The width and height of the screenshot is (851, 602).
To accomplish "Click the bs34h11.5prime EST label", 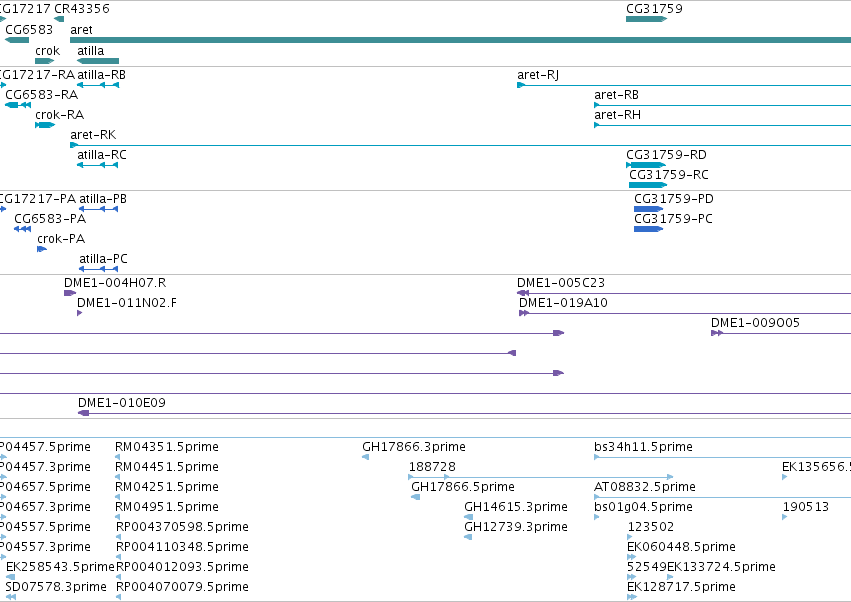I will (x=643, y=447).
